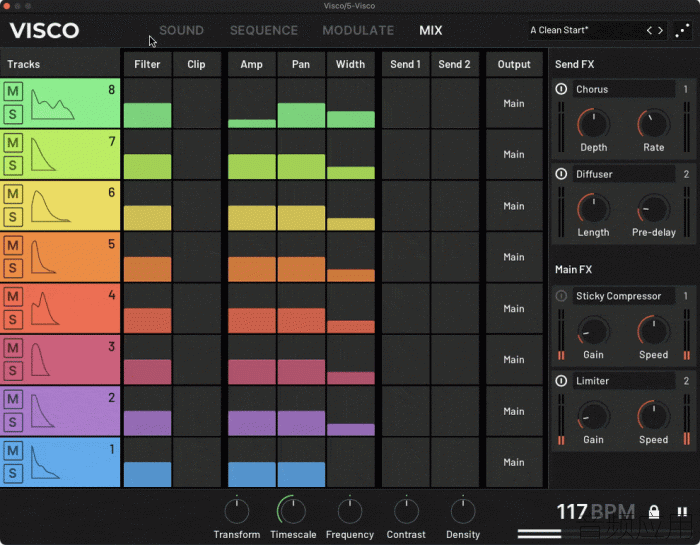Click the Density knob
700x545 pixels.
coord(463,511)
